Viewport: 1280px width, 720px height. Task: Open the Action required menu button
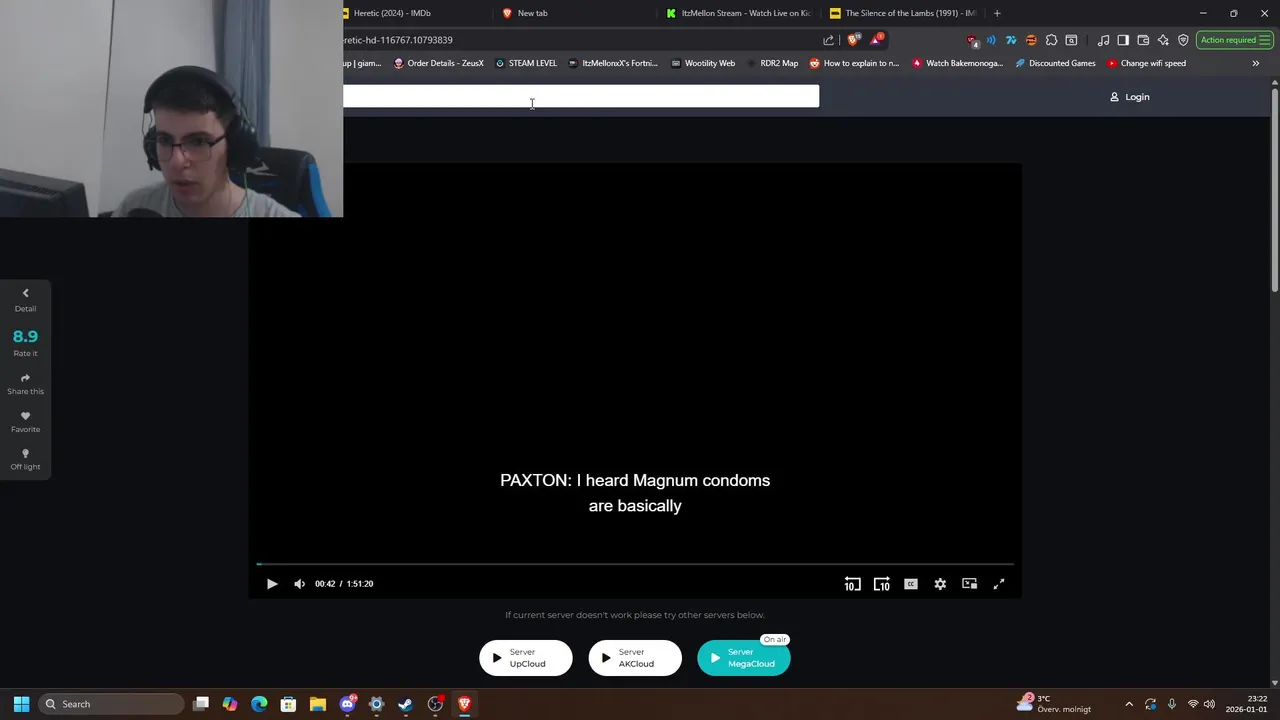(1235, 40)
